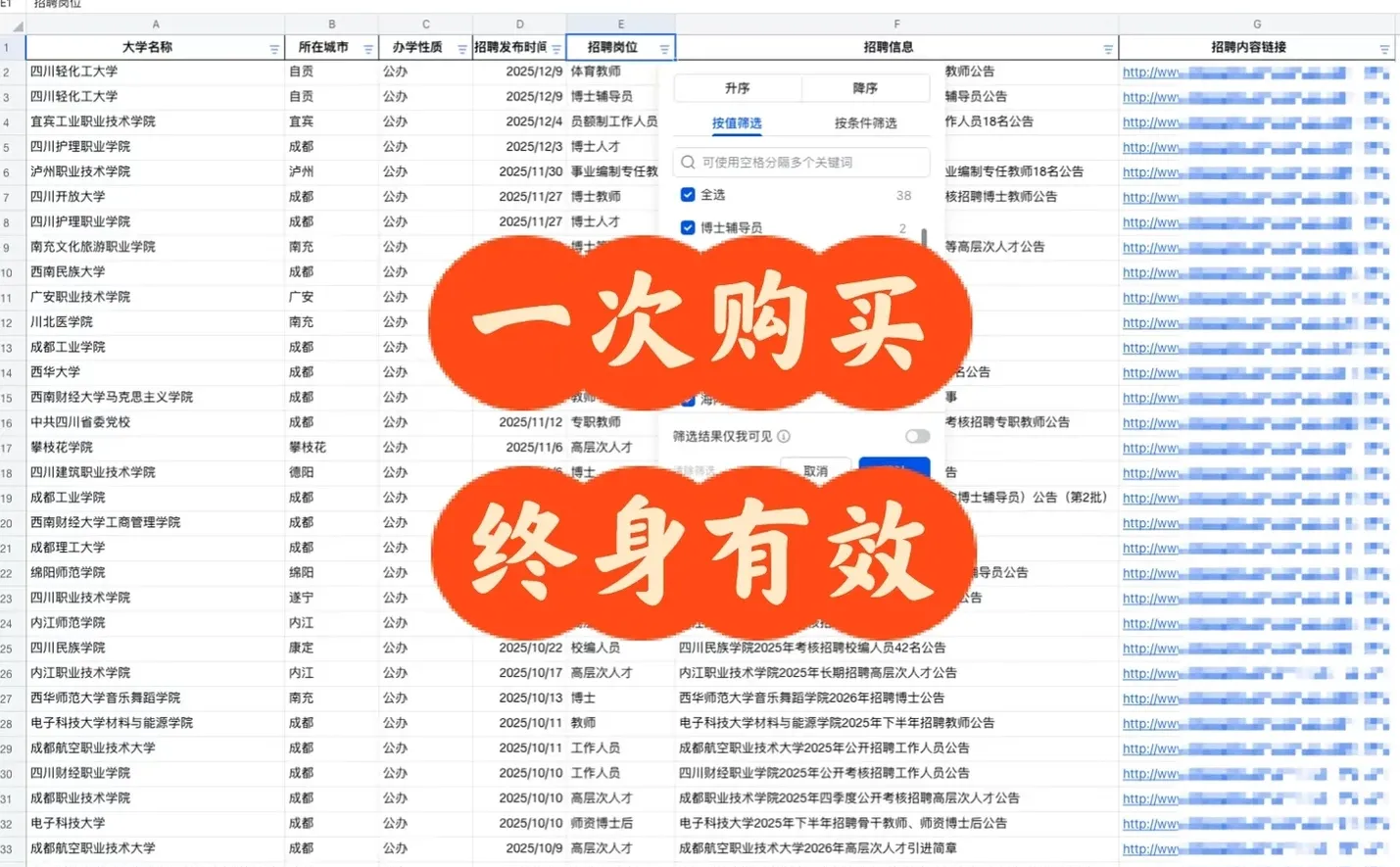Image resolution: width=1400 pixels, height=867 pixels.
Task: Click the filter icon on 招聘岗位 header
Action: (663, 46)
